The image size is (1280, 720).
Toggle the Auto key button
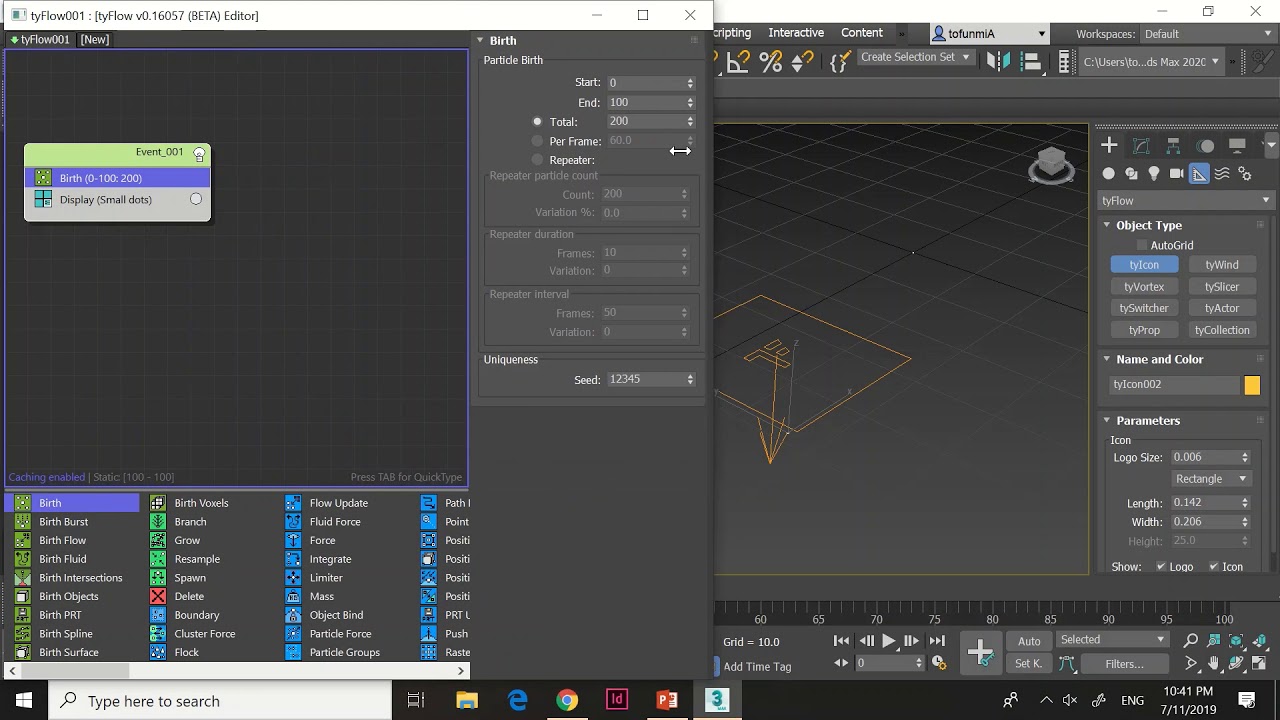click(1029, 641)
